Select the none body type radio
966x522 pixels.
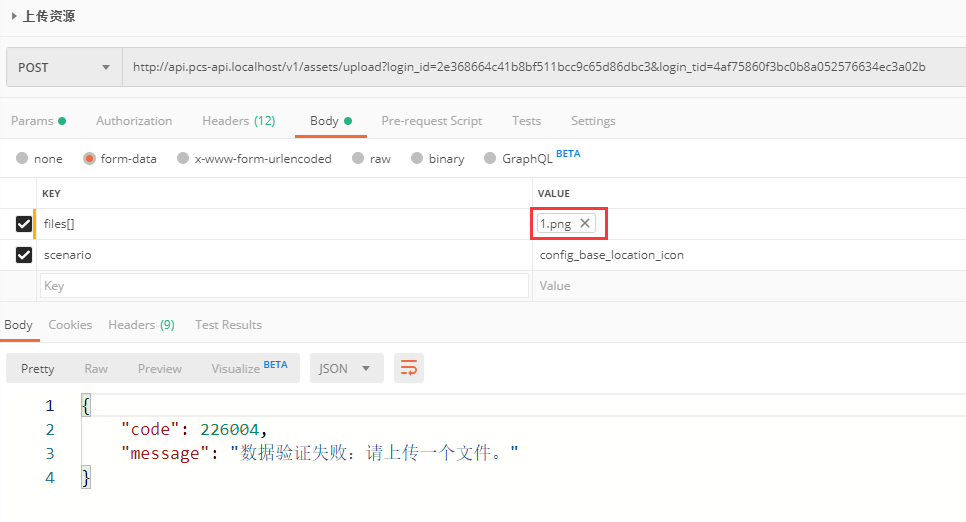tap(22, 158)
